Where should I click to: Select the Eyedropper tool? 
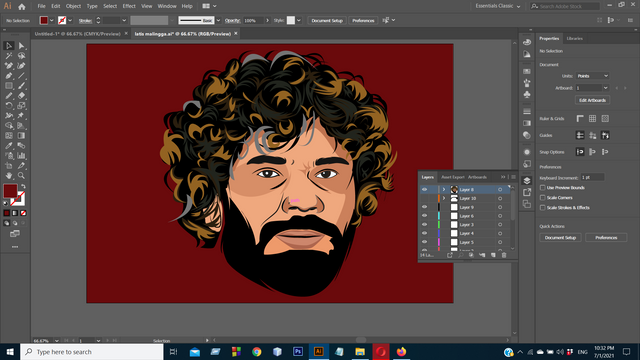click(x=9, y=146)
